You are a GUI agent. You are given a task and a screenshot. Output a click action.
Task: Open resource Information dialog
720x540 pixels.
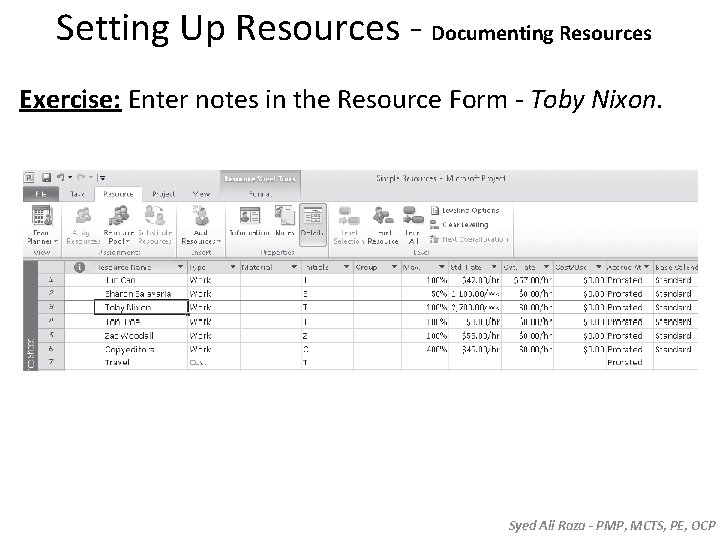(249, 222)
